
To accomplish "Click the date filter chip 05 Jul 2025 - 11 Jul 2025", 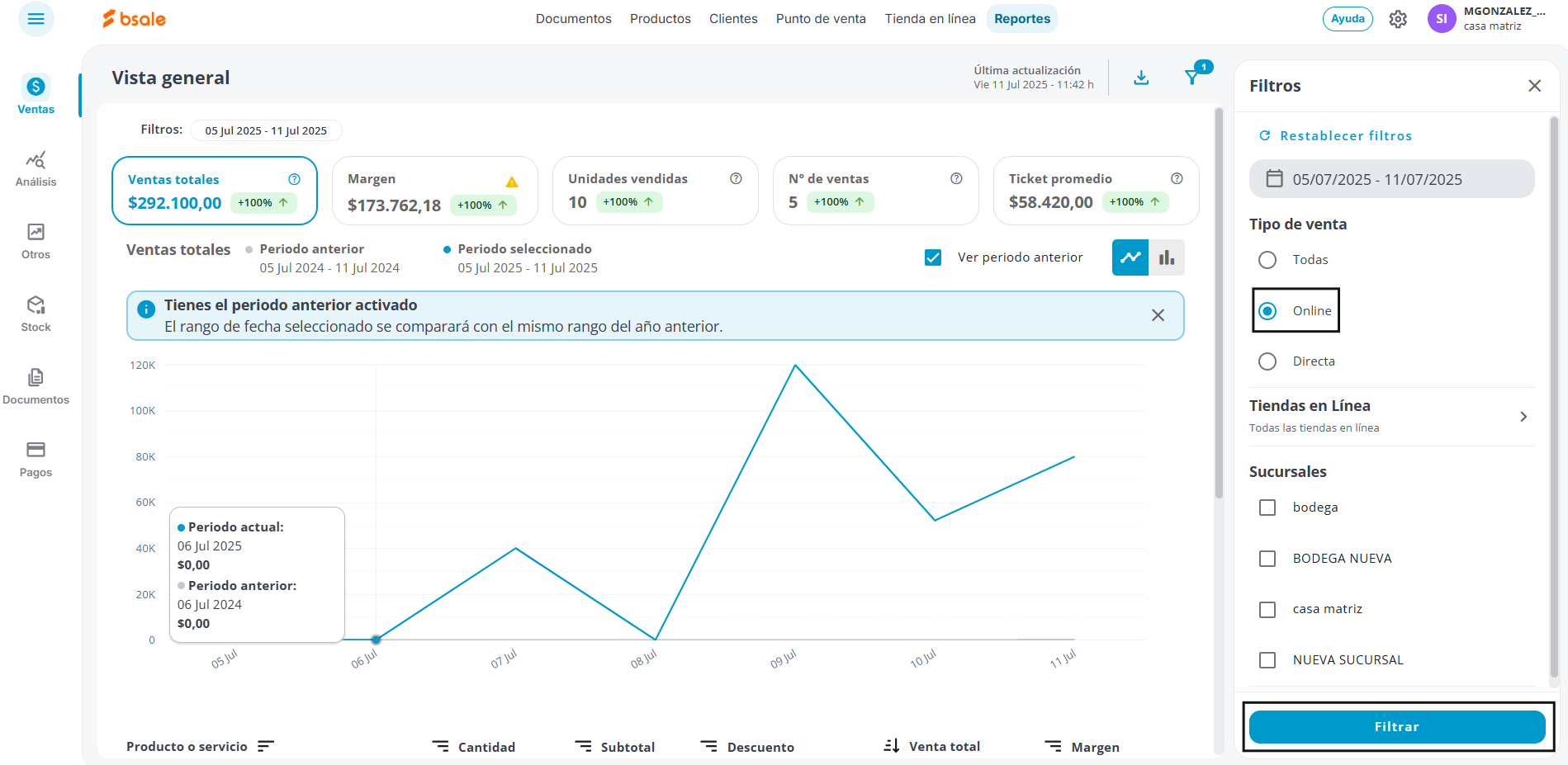I will coord(266,130).
